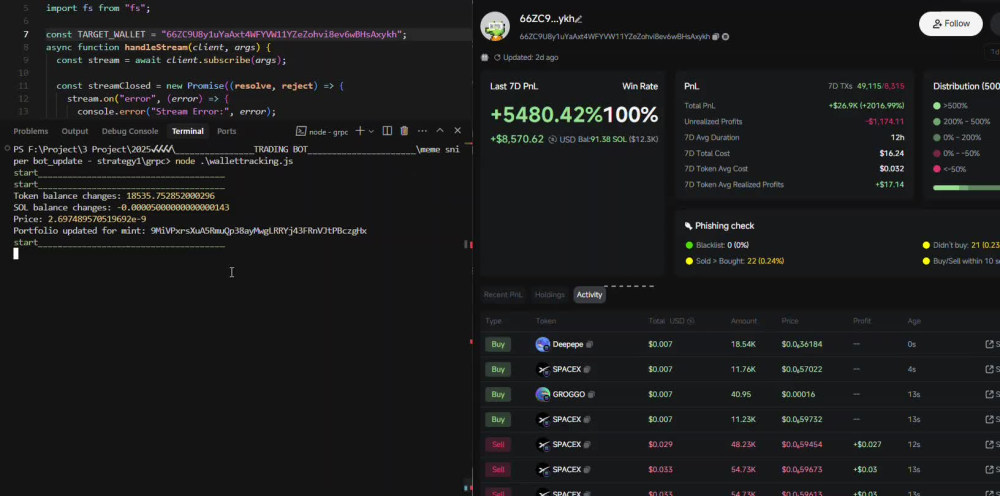Click the 200% - 500% distribution legend dot
The image size is (1000, 496).
[936, 122]
